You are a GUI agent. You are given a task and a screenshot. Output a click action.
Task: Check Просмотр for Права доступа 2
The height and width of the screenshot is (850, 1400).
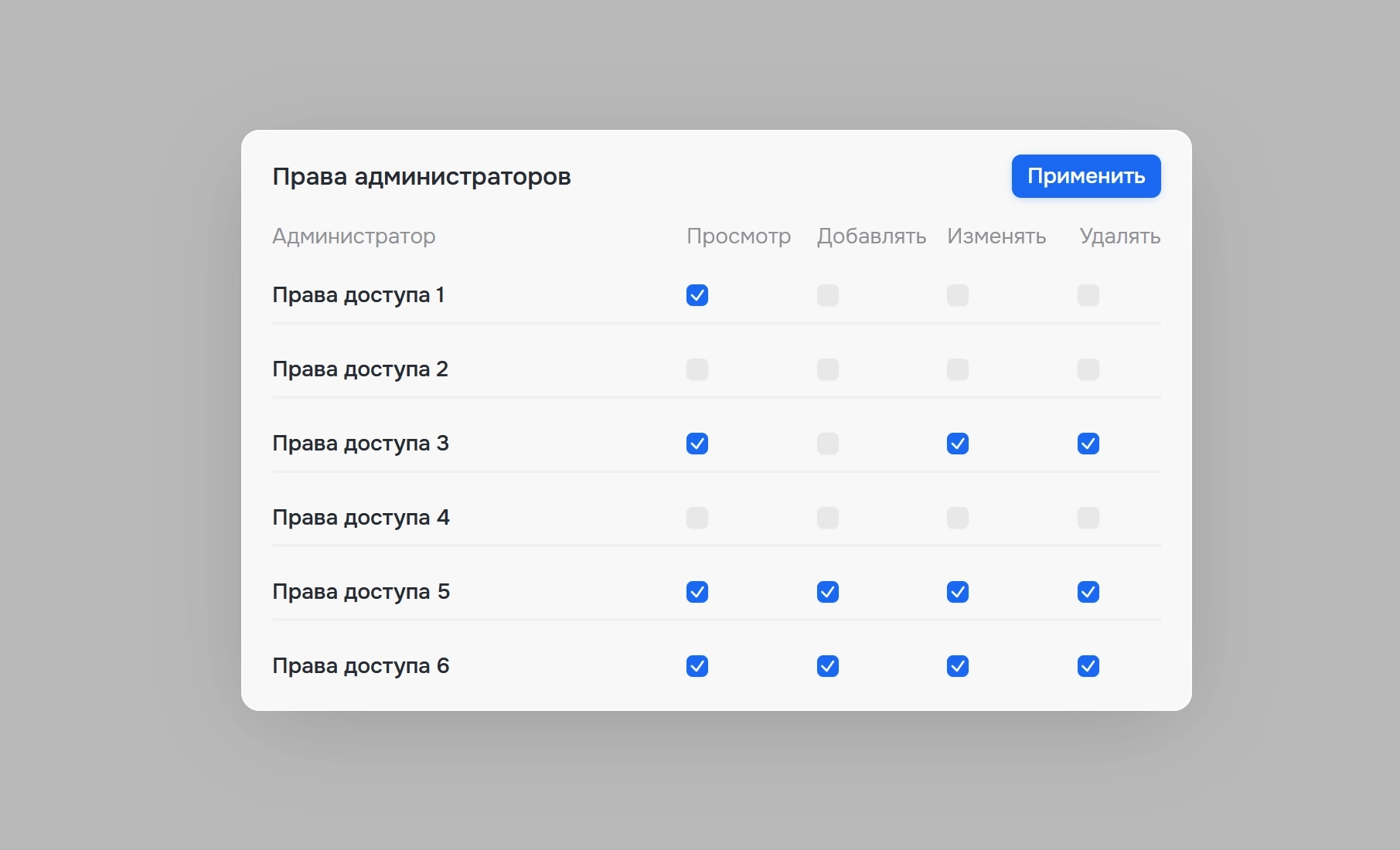[x=697, y=369]
